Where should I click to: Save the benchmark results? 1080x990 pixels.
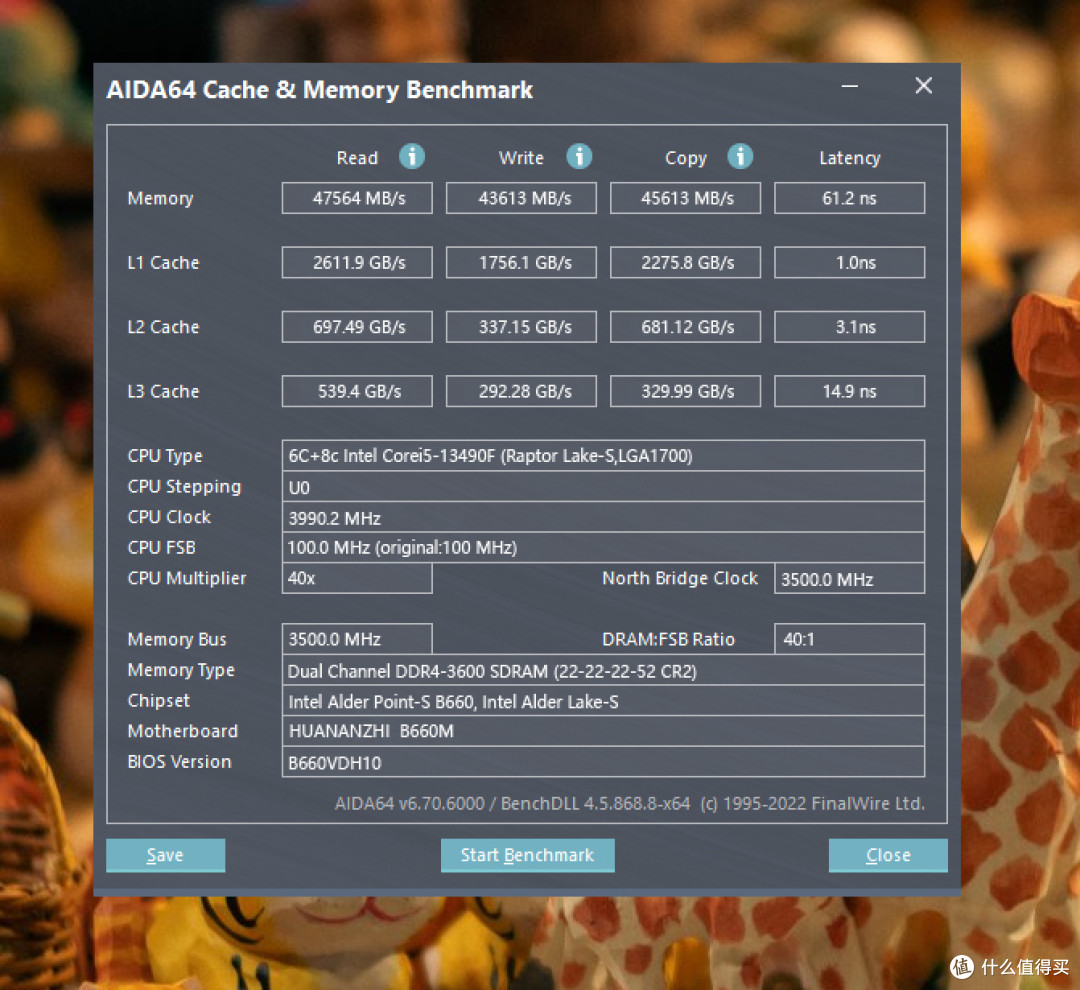tap(165, 855)
